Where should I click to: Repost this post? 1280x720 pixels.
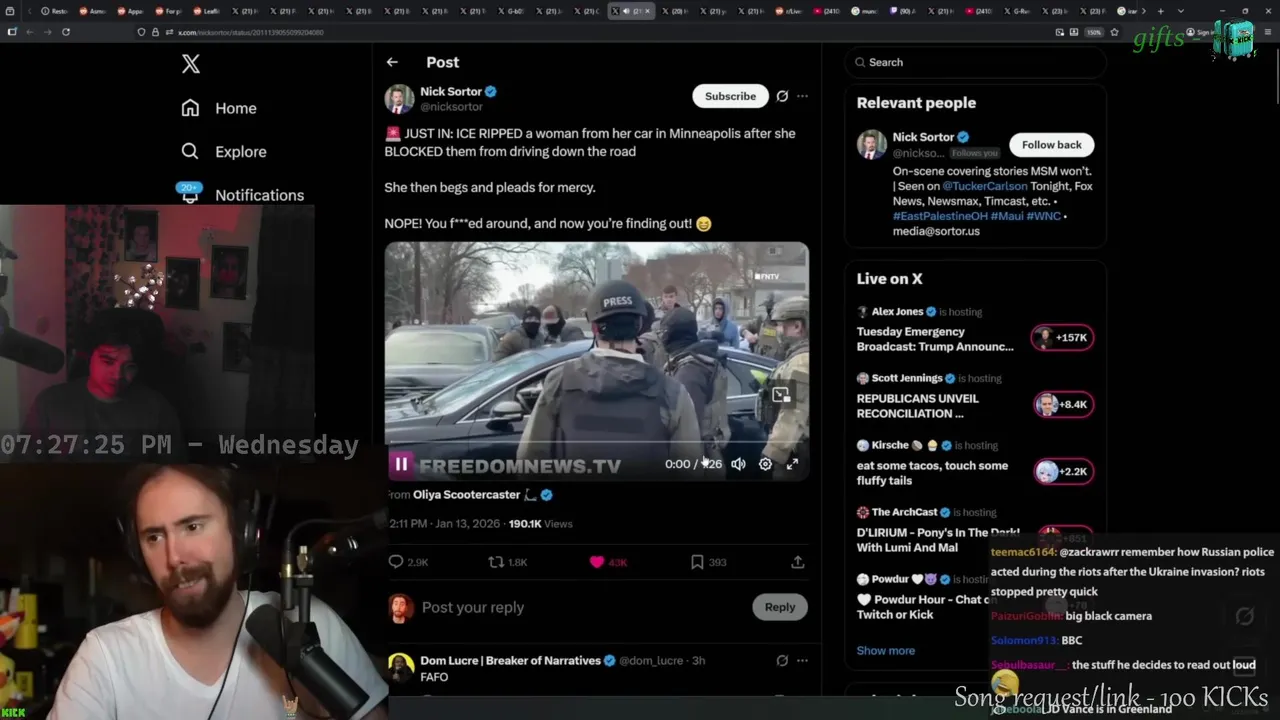[496, 562]
